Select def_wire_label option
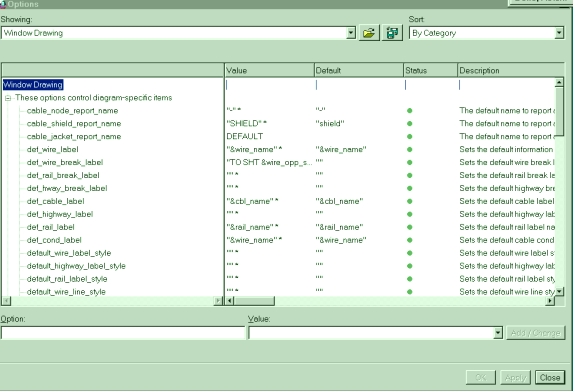Screen dimensions: 576x392 53,150
